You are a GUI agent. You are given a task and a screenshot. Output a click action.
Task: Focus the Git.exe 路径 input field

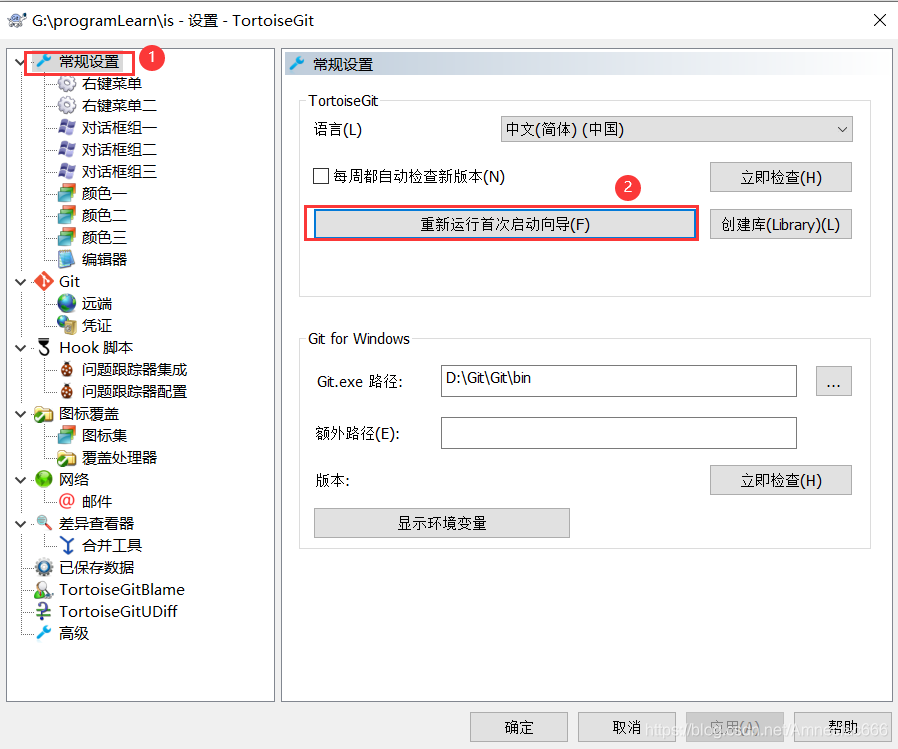click(x=619, y=381)
